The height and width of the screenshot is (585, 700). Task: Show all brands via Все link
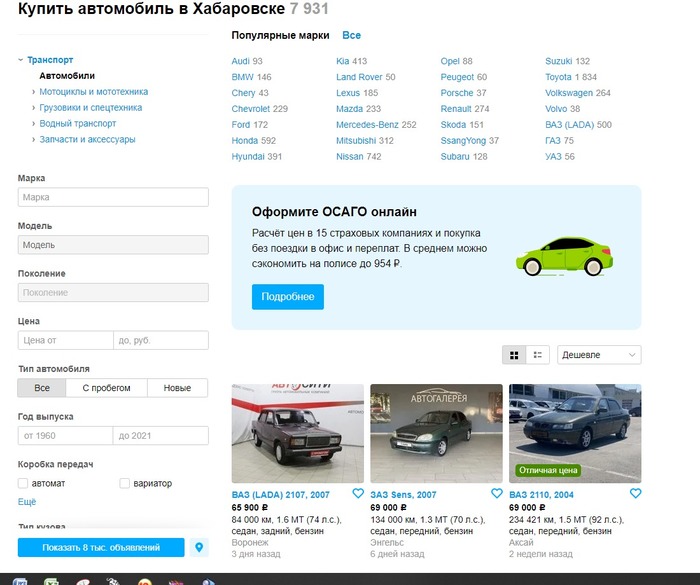tap(351, 35)
